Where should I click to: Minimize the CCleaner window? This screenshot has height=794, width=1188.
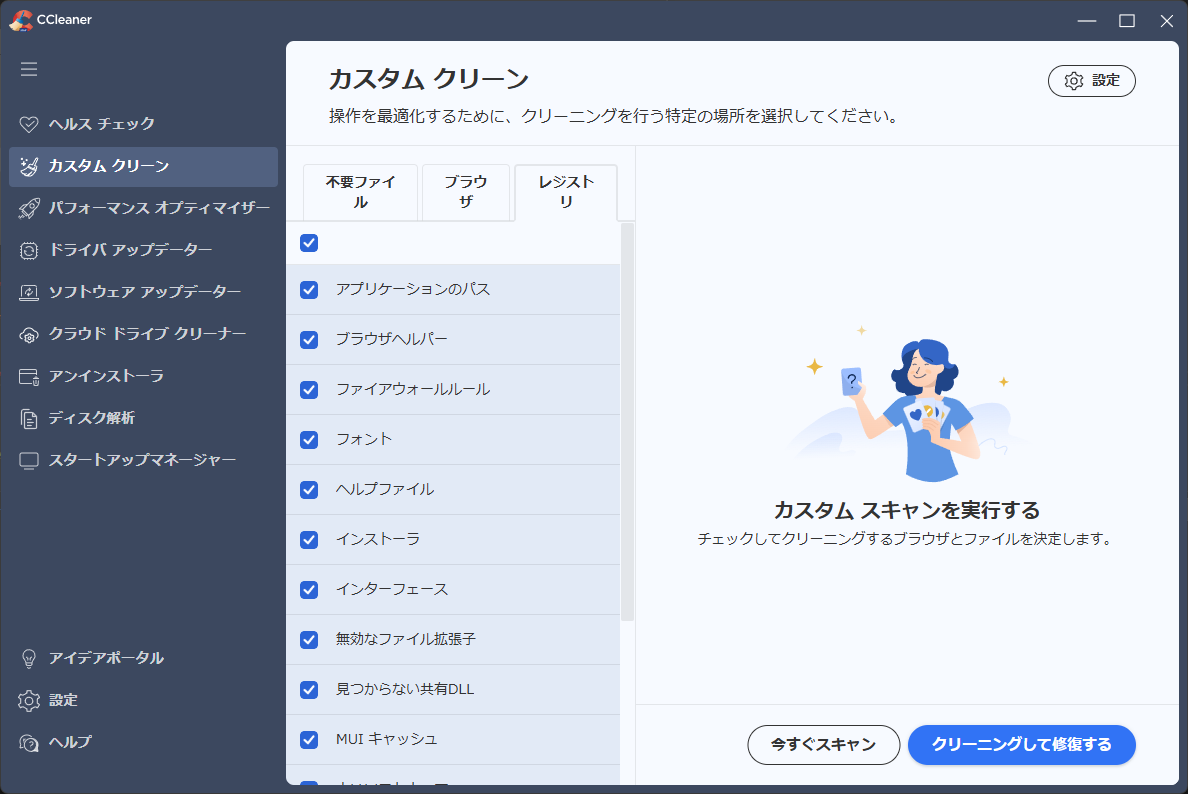(x=1087, y=20)
